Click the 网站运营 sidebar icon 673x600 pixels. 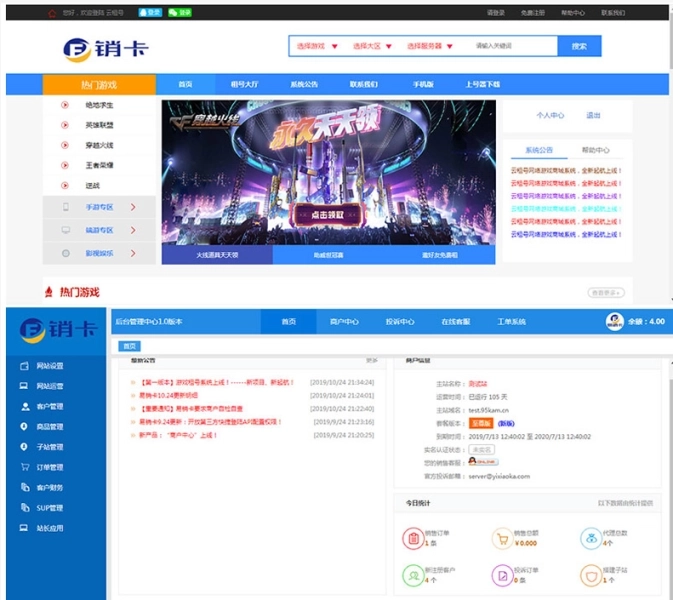[24, 386]
